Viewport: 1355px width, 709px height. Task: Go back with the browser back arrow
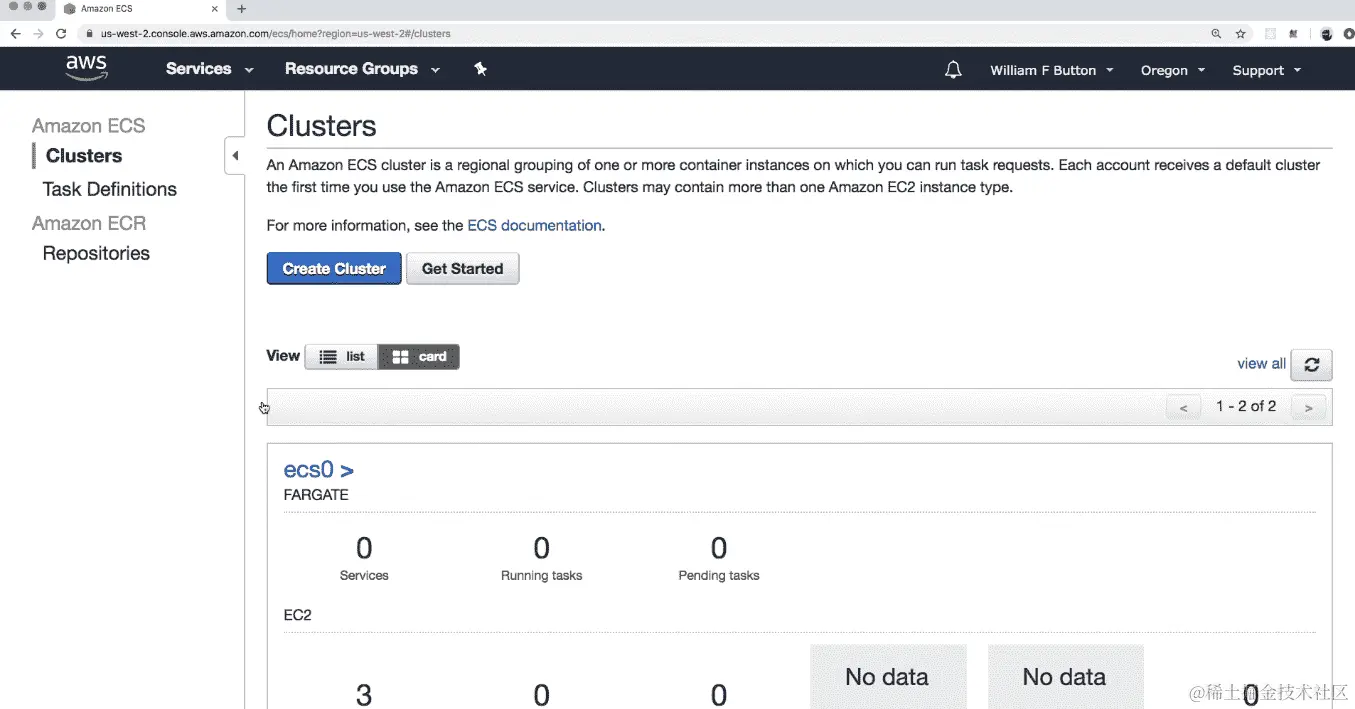point(15,33)
